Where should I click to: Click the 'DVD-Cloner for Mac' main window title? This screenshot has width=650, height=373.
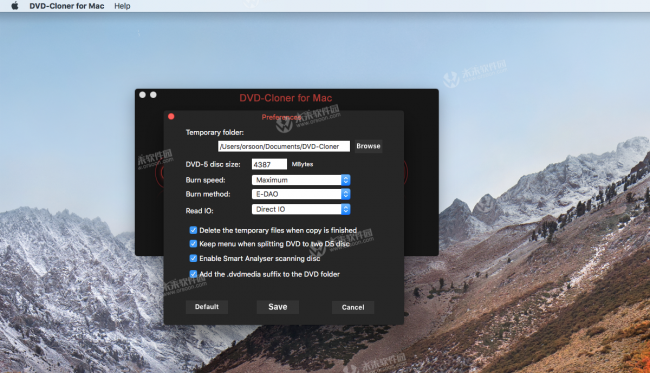[286, 98]
